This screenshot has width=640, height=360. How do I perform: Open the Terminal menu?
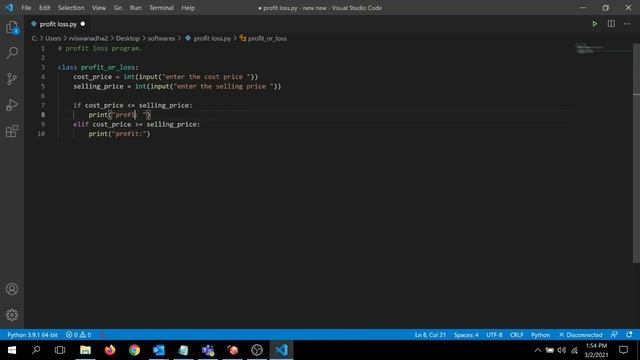[161, 8]
